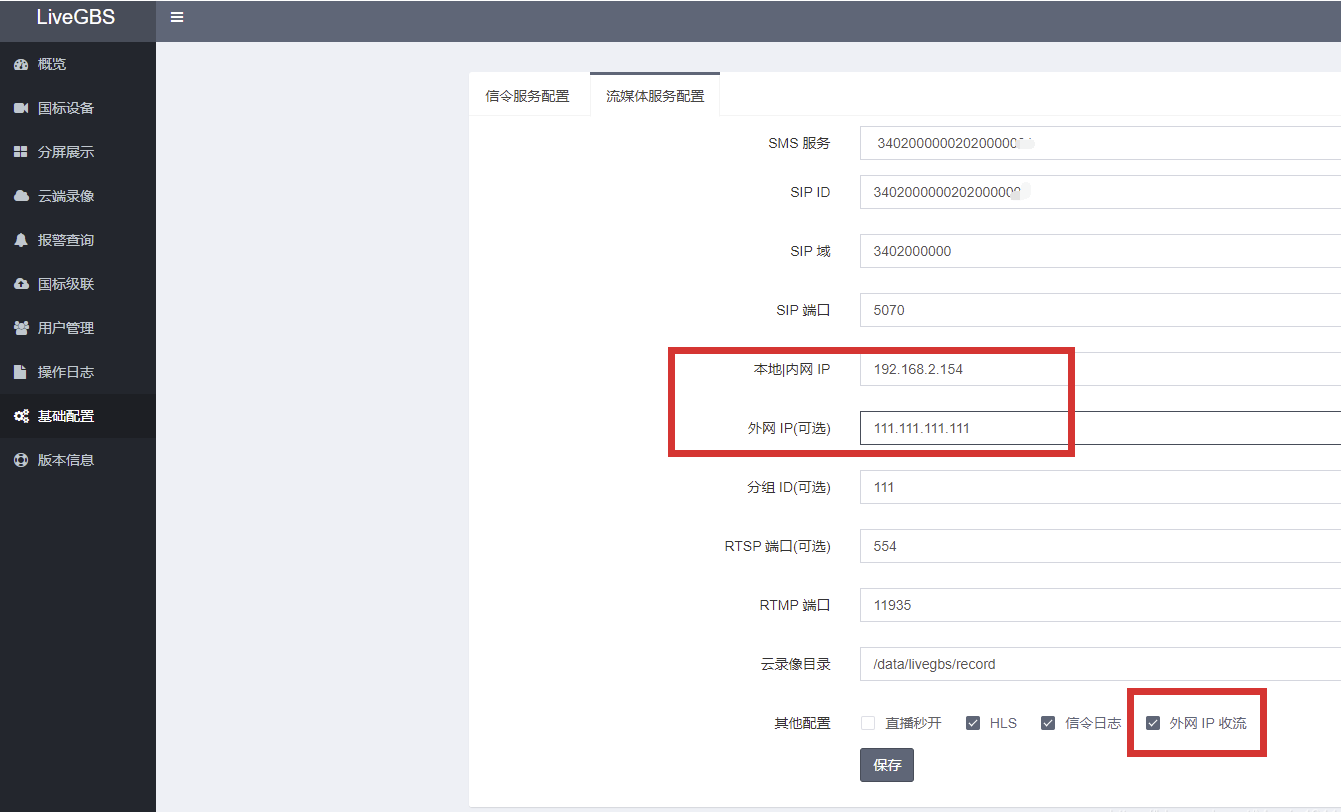Click the 分组 ID(可选) field

click(x=1100, y=487)
